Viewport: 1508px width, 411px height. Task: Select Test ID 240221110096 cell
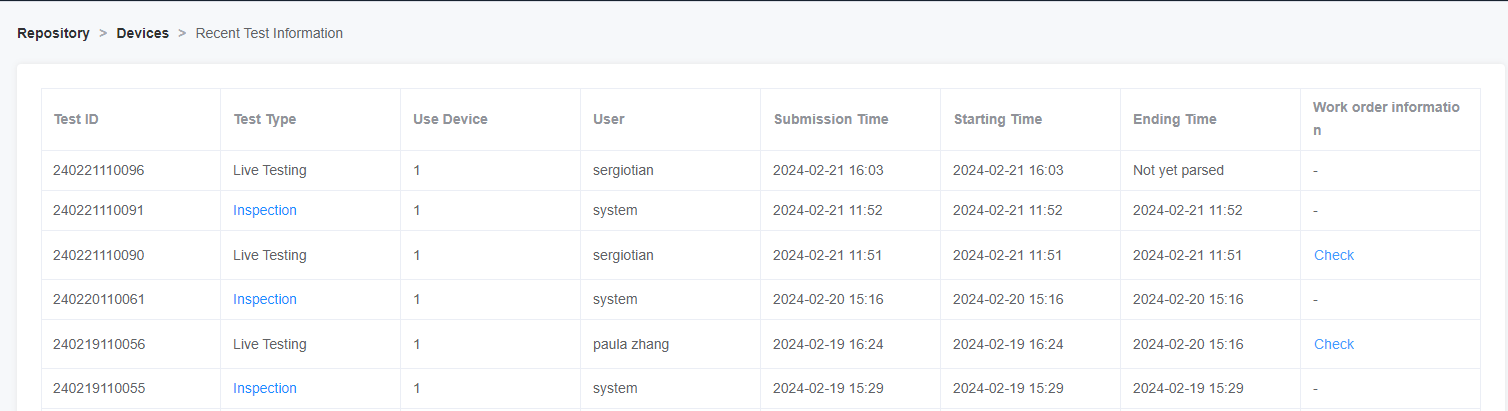(x=131, y=170)
